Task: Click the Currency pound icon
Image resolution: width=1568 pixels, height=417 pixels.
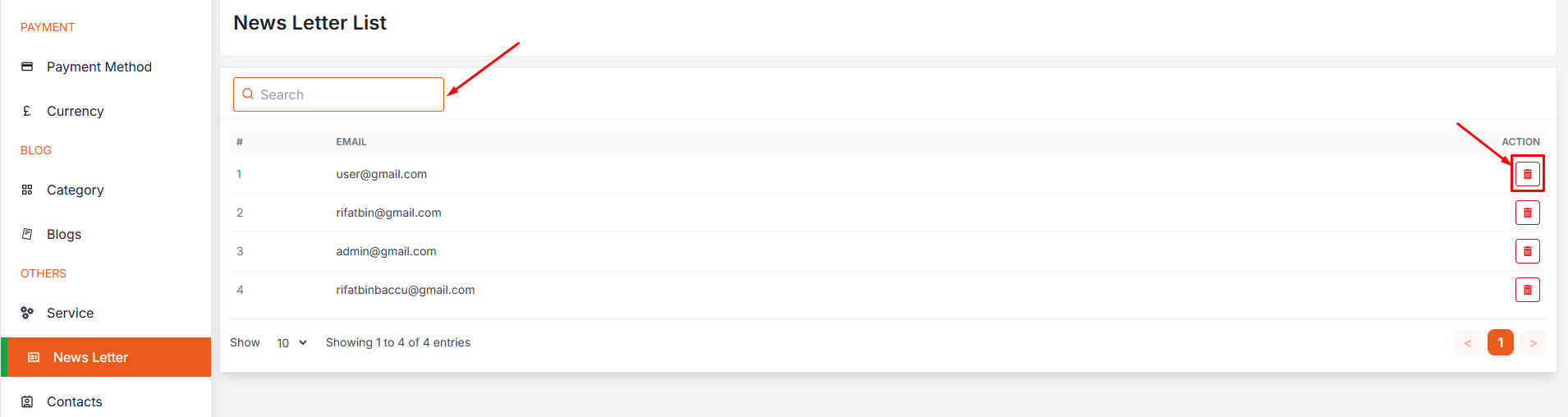Action: 27,111
